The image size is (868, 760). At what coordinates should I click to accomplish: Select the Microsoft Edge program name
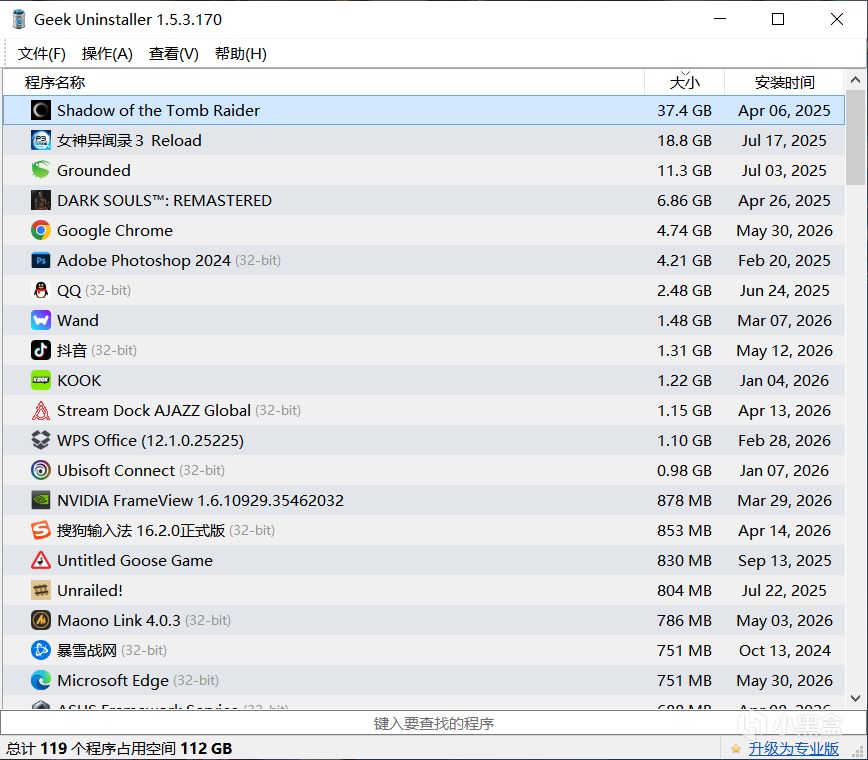tap(112, 680)
